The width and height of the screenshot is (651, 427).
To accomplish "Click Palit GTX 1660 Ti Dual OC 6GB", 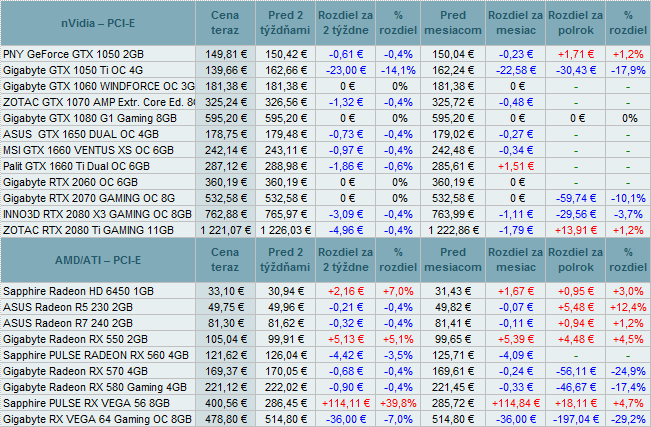I will 76,167.
